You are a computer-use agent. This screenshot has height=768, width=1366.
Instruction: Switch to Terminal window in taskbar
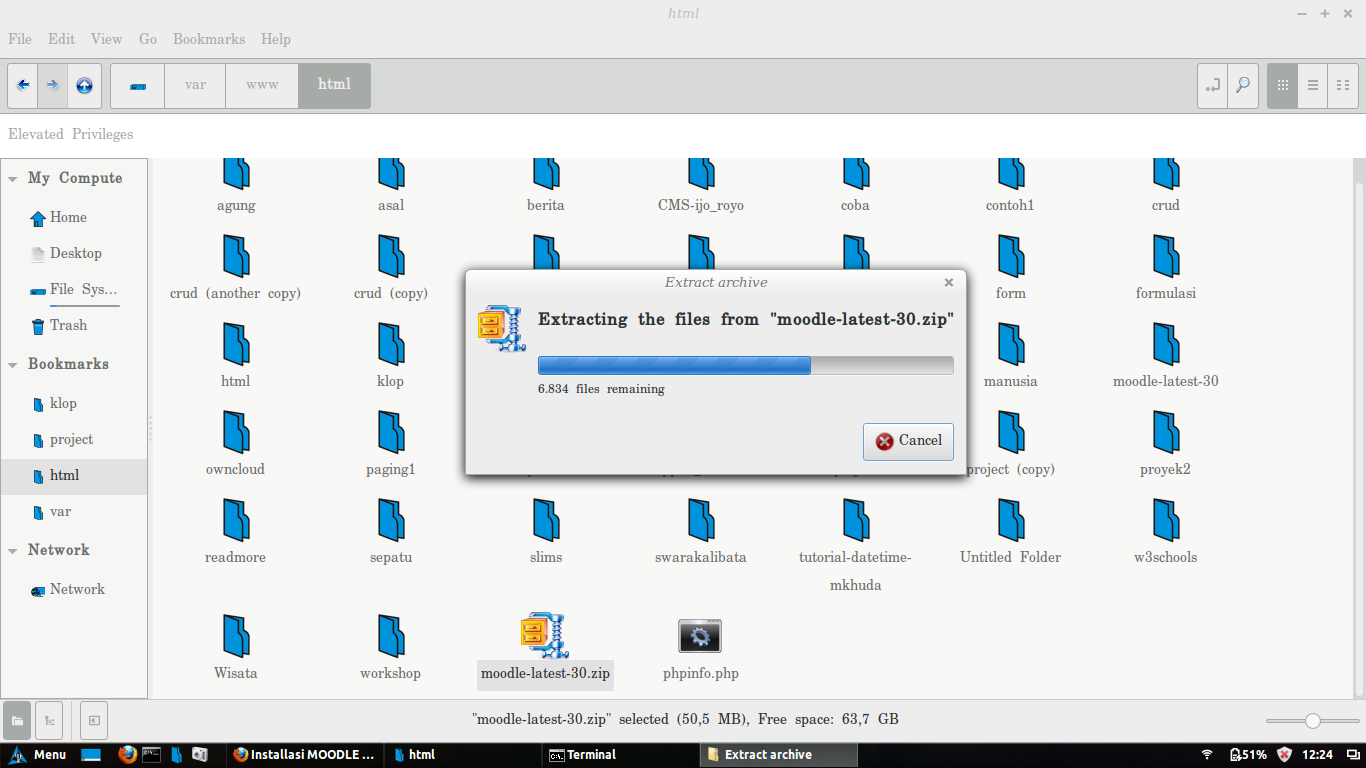pyautogui.click(x=621, y=755)
